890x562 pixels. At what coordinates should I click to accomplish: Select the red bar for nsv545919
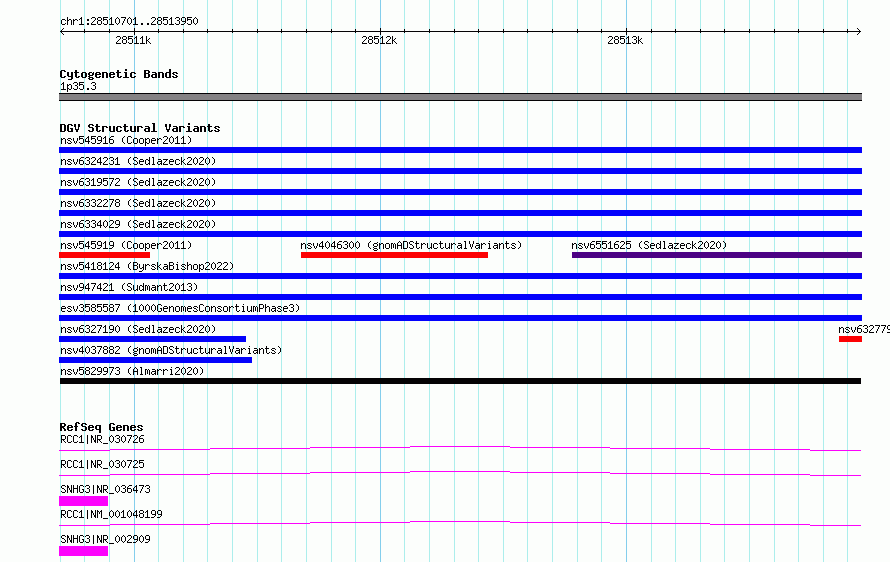(x=104, y=255)
